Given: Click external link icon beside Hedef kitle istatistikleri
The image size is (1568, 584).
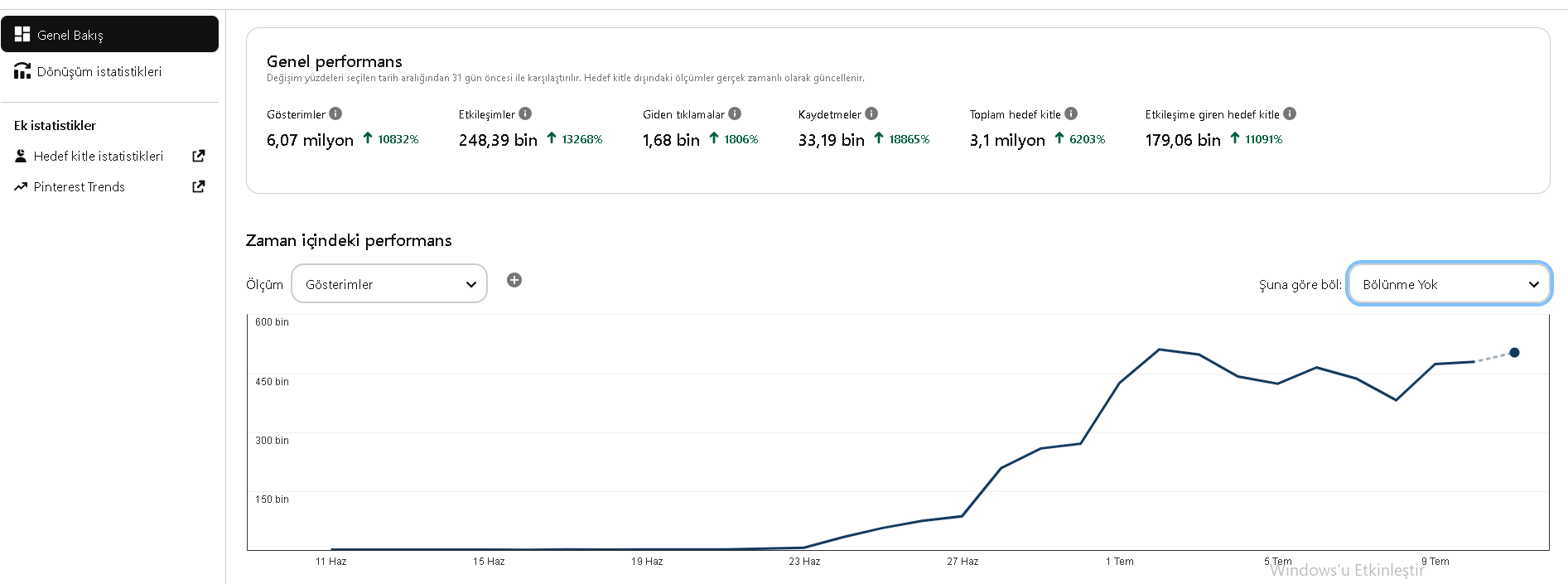Looking at the screenshot, I should click(199, 156).
